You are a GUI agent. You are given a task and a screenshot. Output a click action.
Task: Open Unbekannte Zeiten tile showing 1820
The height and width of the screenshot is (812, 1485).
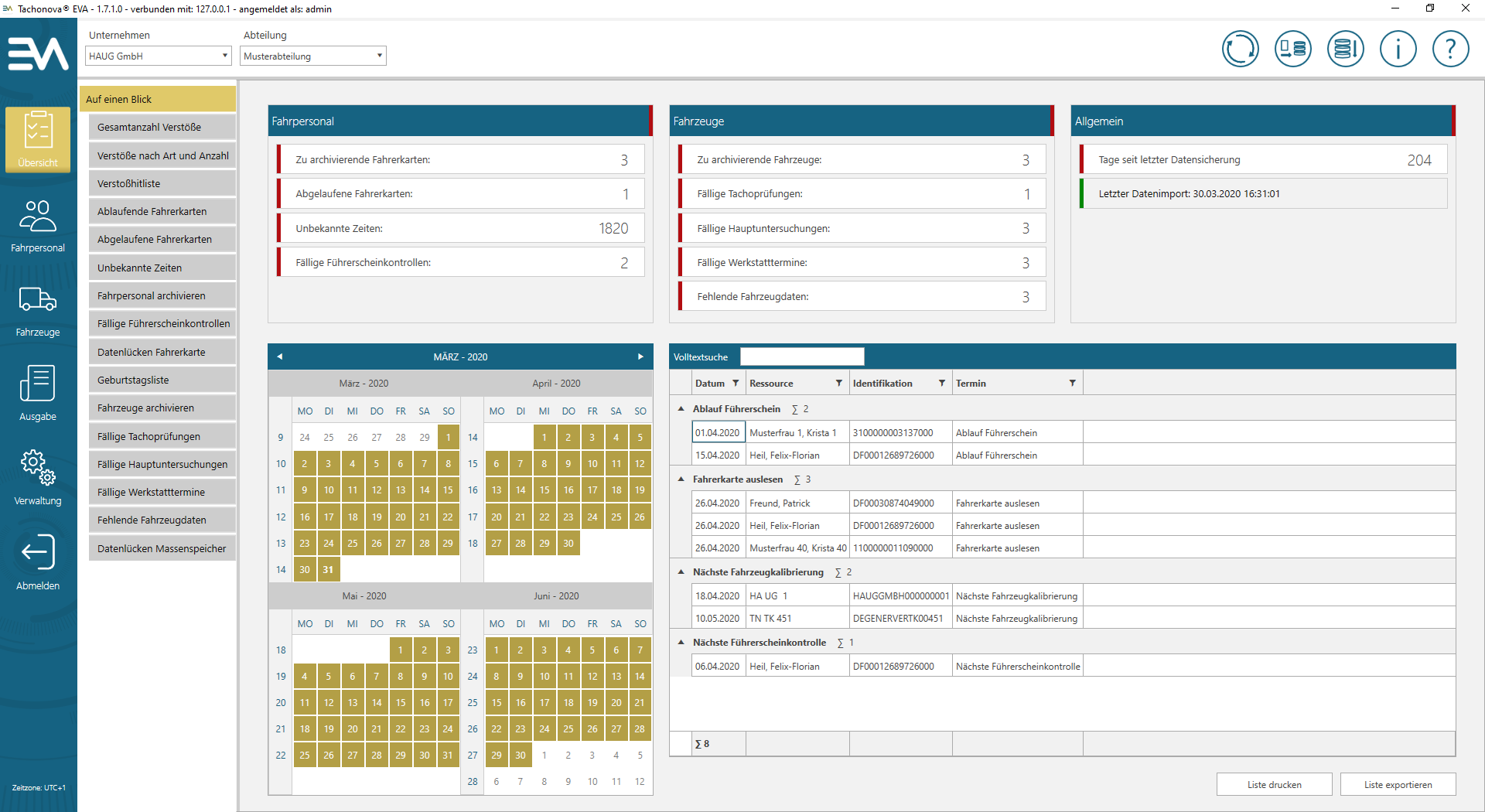click(461, 228)
